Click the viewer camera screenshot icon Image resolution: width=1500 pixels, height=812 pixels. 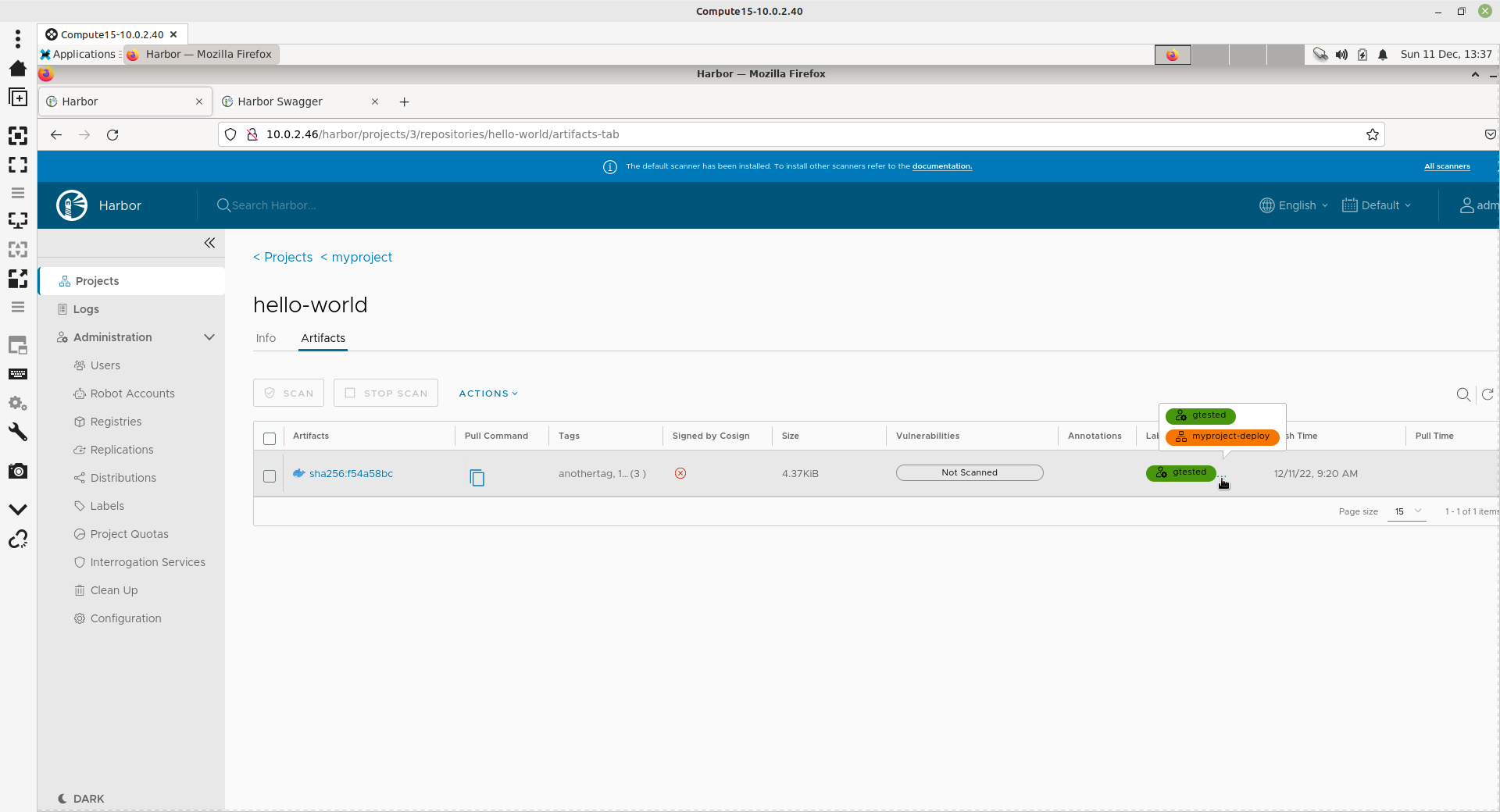pos(18,471)
